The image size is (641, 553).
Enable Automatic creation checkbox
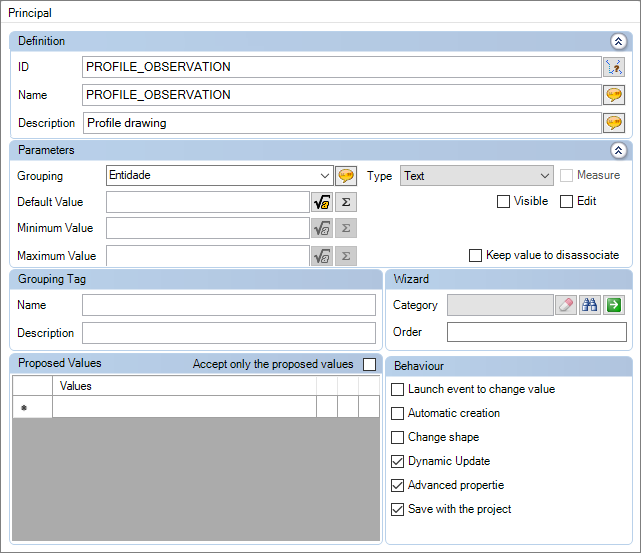(x=397, y=414)
